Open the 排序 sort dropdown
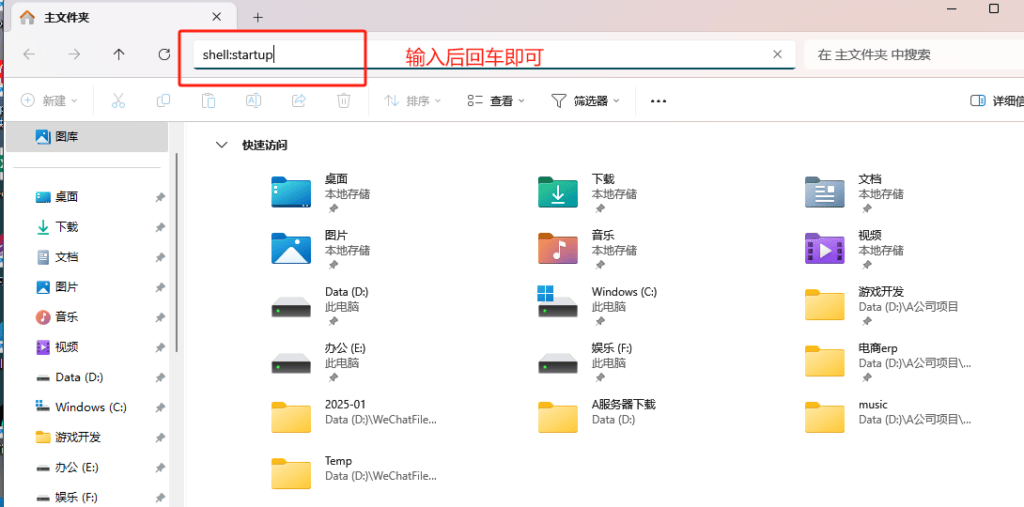 pyautogui.click(x=412, y=101)
